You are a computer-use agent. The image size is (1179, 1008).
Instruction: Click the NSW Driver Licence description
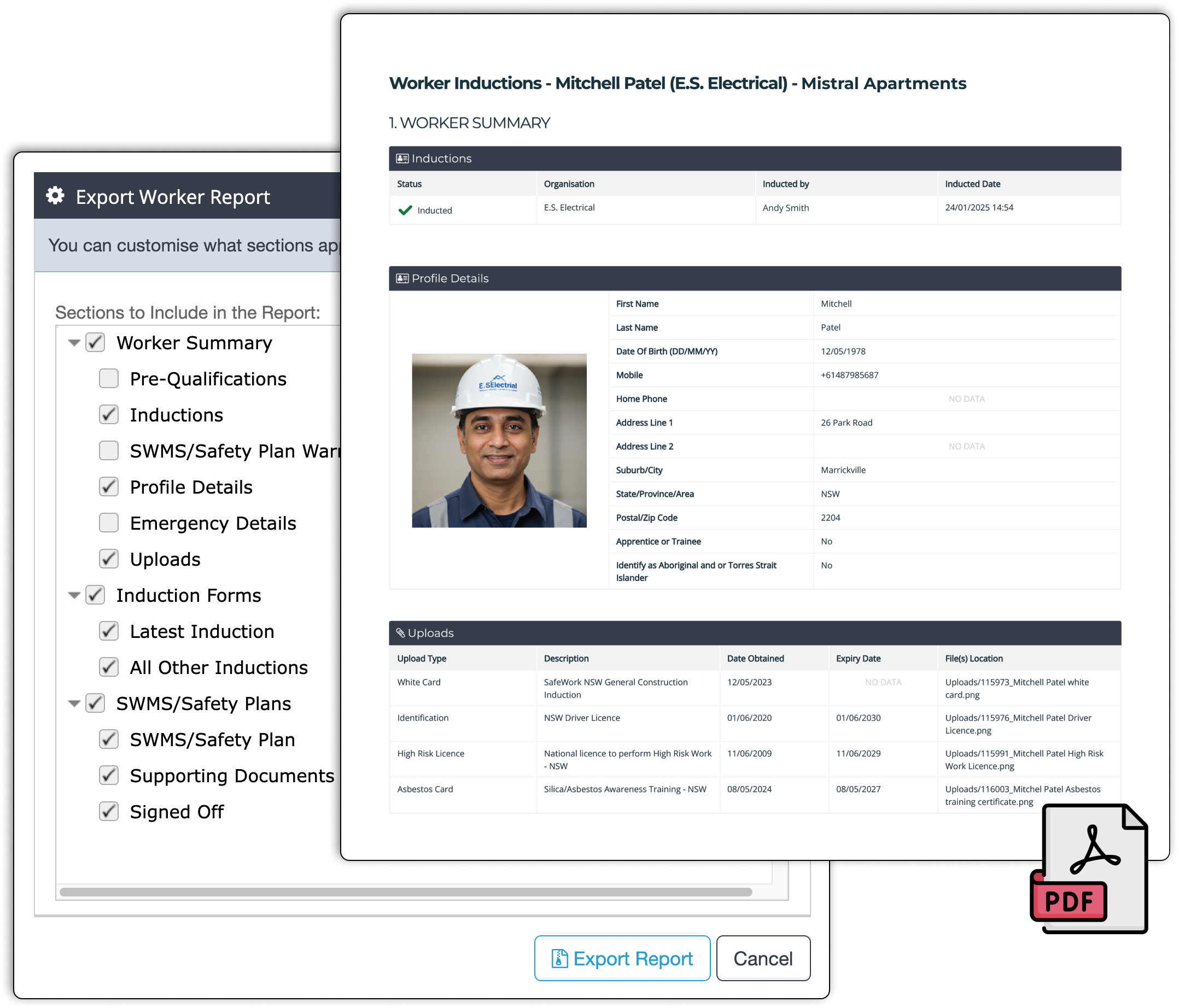[581, 718]
